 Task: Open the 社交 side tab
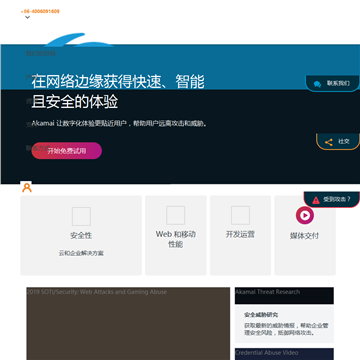(338, 142)
